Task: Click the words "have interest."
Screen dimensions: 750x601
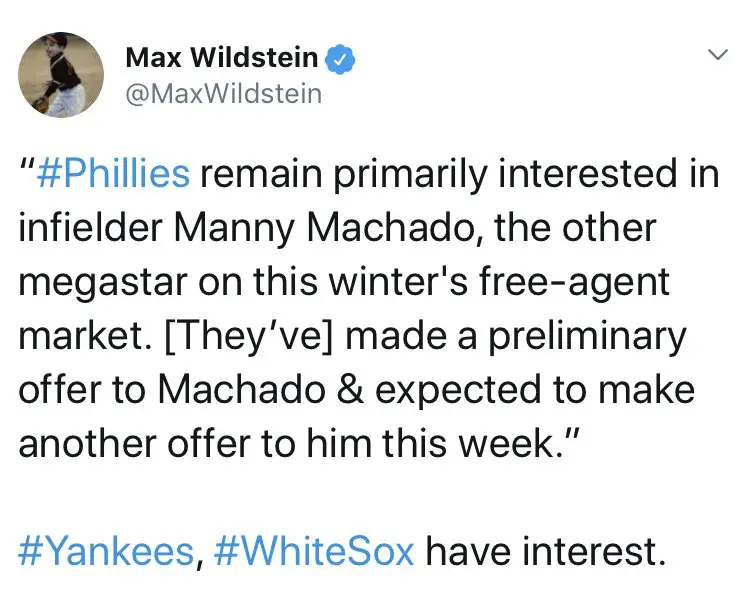Action: tap(546, 552)
